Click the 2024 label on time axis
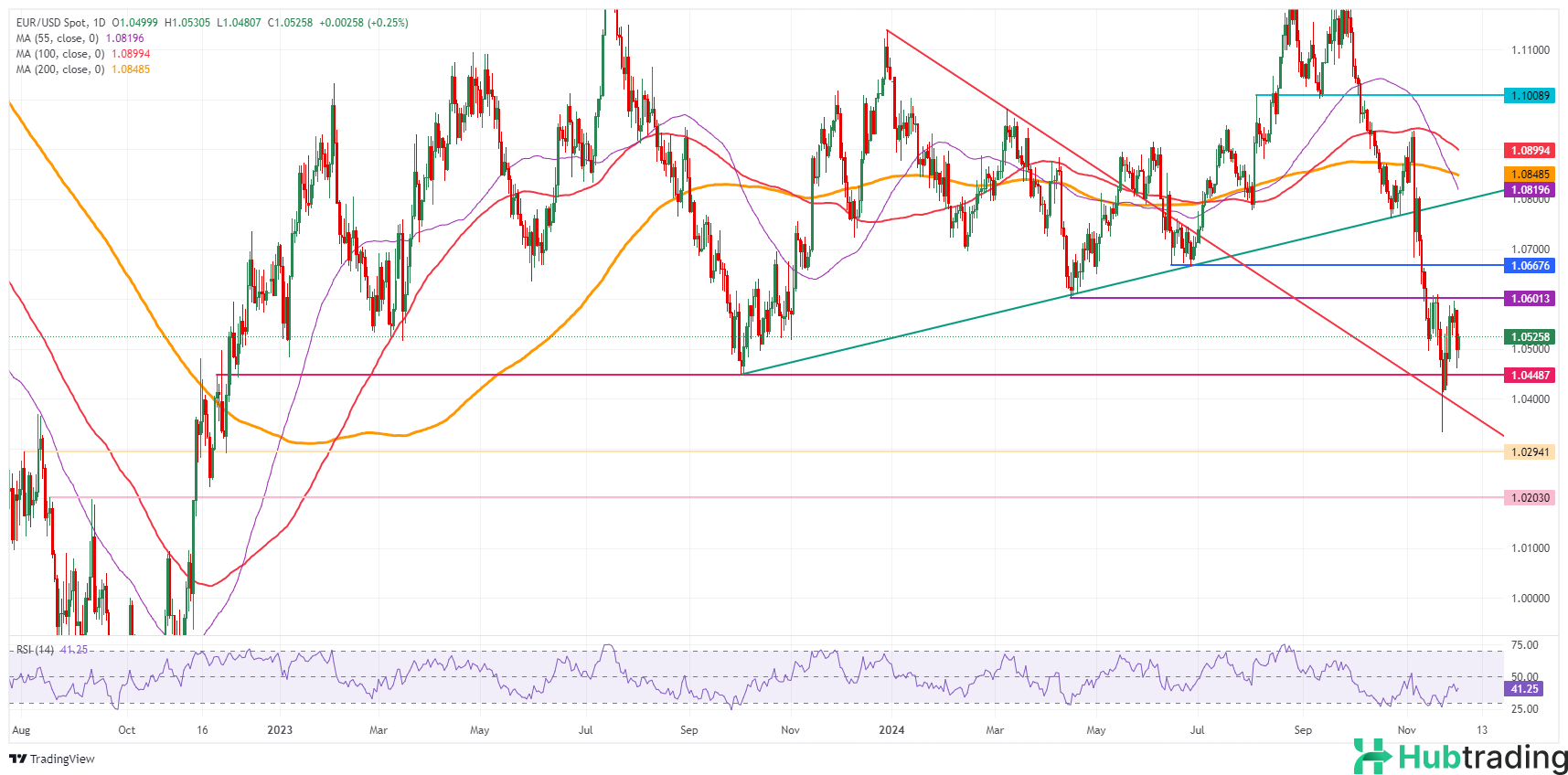The height and width of the screenshot is (775, 1568). click(891, 730)
